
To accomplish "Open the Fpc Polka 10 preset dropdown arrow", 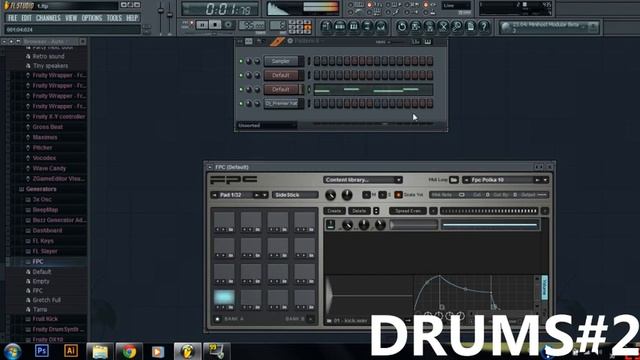I will pyautogui.click(x=545, y=180).
